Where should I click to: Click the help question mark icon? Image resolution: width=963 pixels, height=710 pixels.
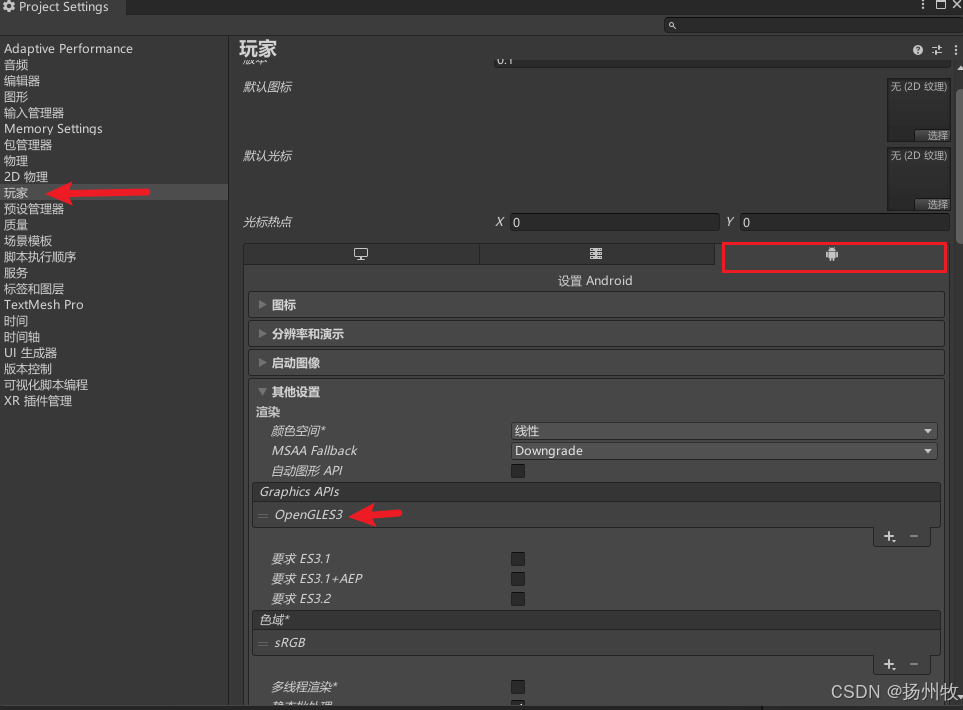[917, 50]
